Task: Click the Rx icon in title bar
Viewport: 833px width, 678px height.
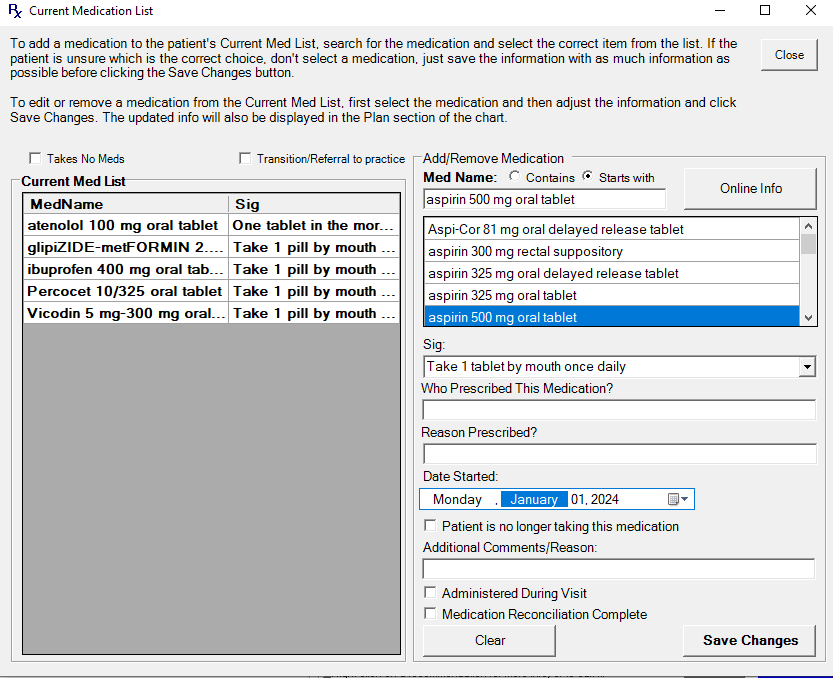Action: pyautogui.click(x=14, y=12)
